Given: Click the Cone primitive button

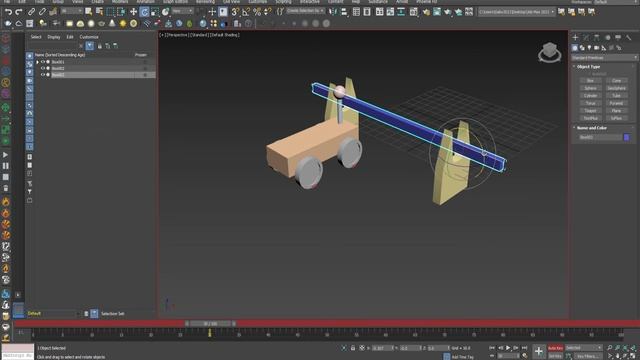Looking at the screenshot, I should pos(616,81).
